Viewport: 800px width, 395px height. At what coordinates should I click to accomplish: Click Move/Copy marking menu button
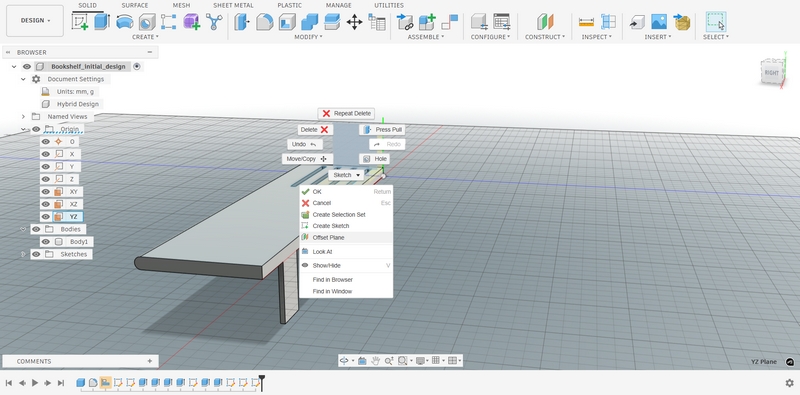tap(307, 159)
